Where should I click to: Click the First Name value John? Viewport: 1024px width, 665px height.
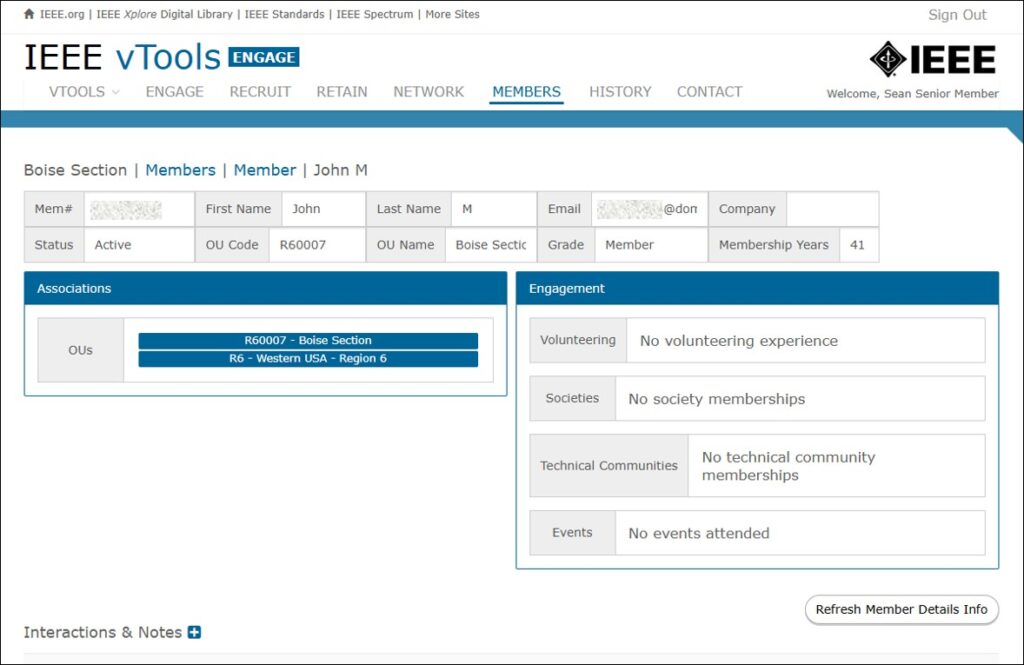click(306, 209)
